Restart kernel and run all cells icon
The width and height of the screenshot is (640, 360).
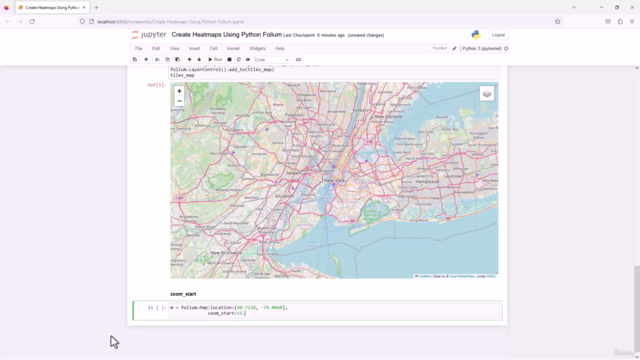tap(248, 60)
